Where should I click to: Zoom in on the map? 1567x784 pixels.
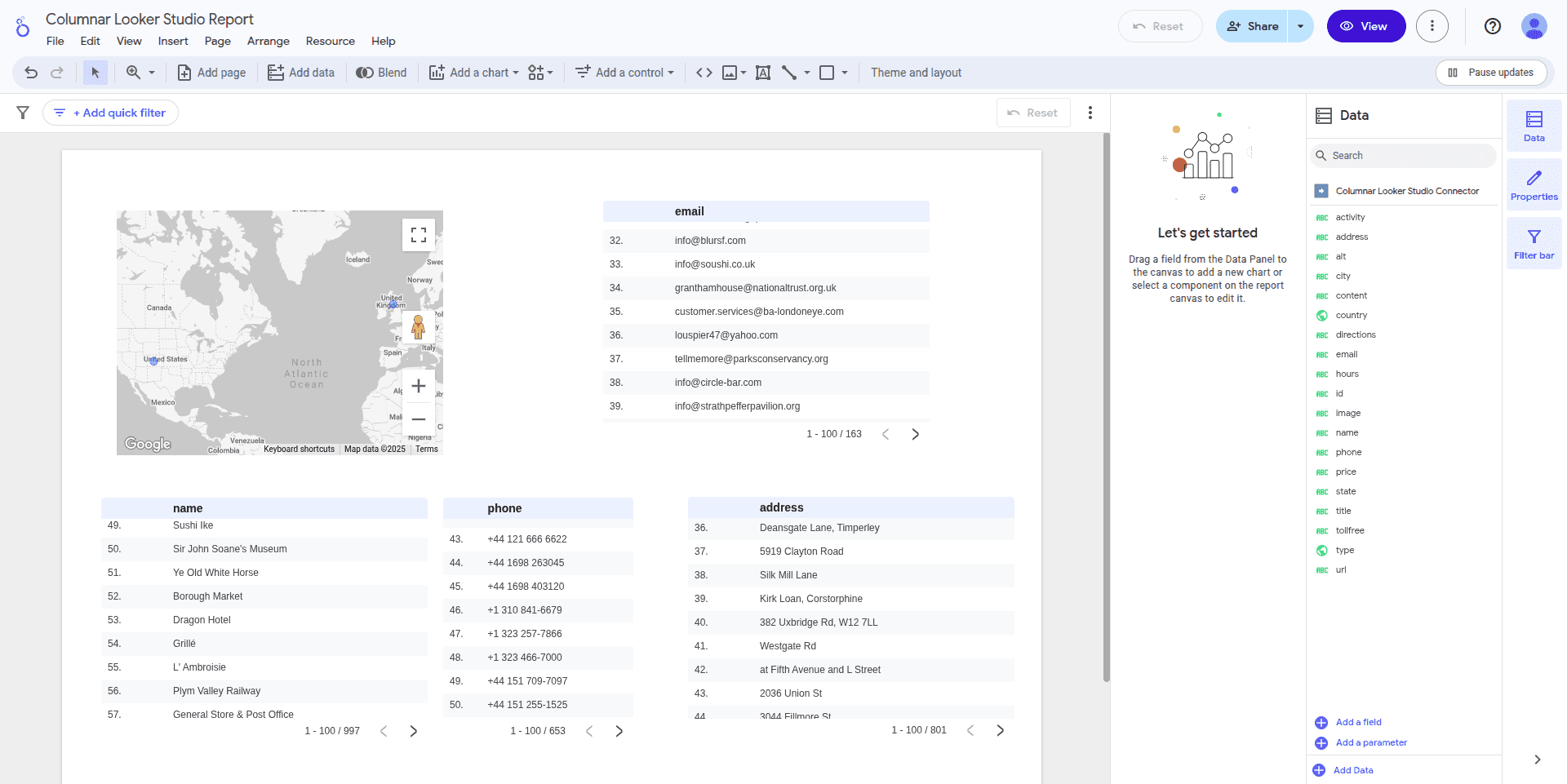(419, 386)
